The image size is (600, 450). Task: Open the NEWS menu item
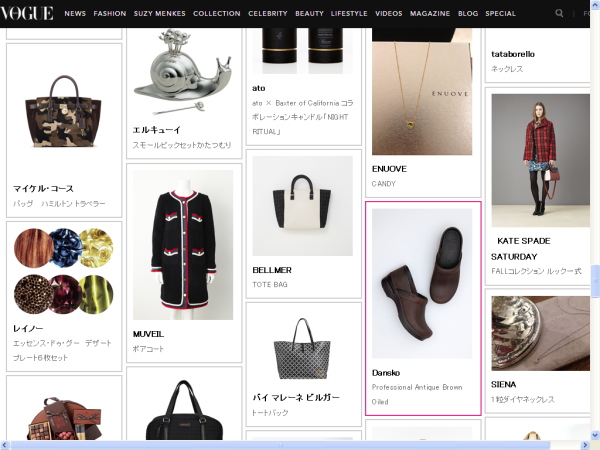tap(75, 13)
